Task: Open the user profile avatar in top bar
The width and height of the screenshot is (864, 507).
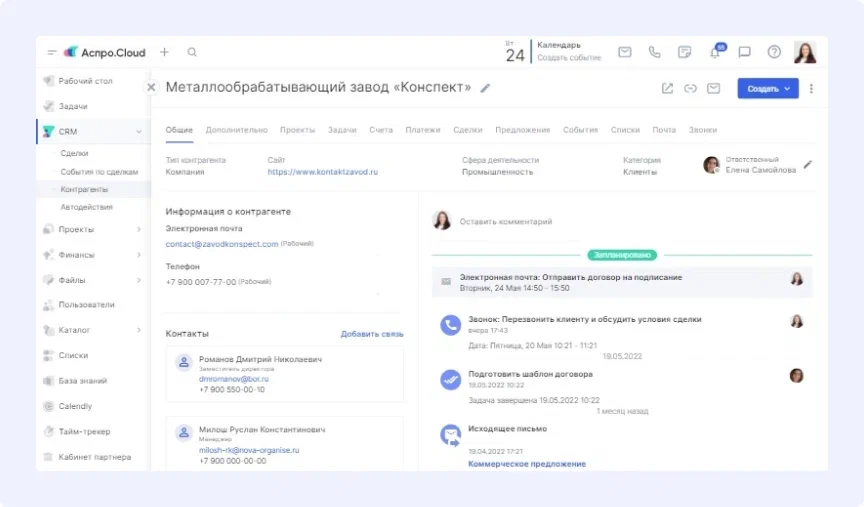Action: 805,52
